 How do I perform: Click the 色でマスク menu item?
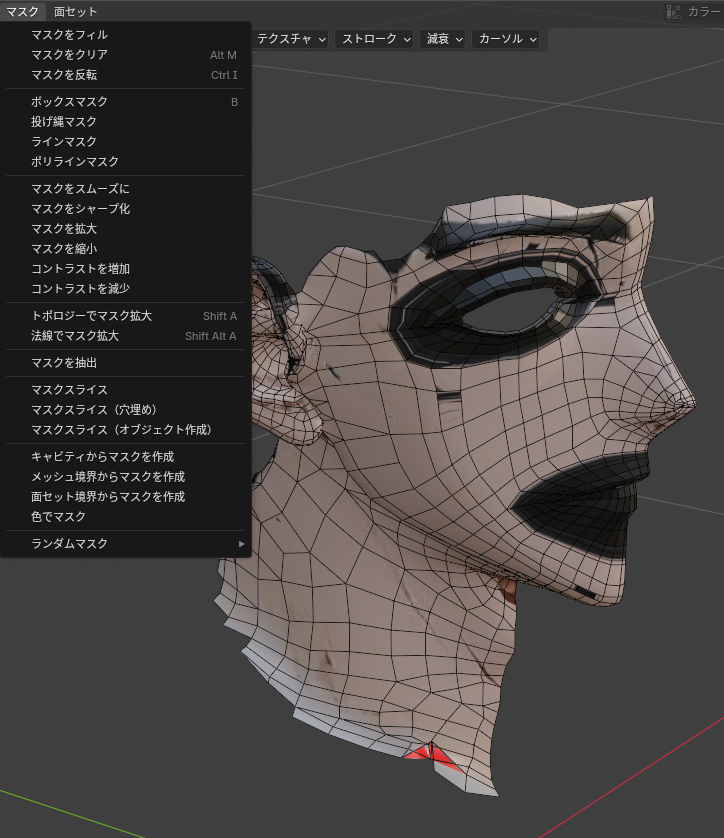click(x=59, y=517)
